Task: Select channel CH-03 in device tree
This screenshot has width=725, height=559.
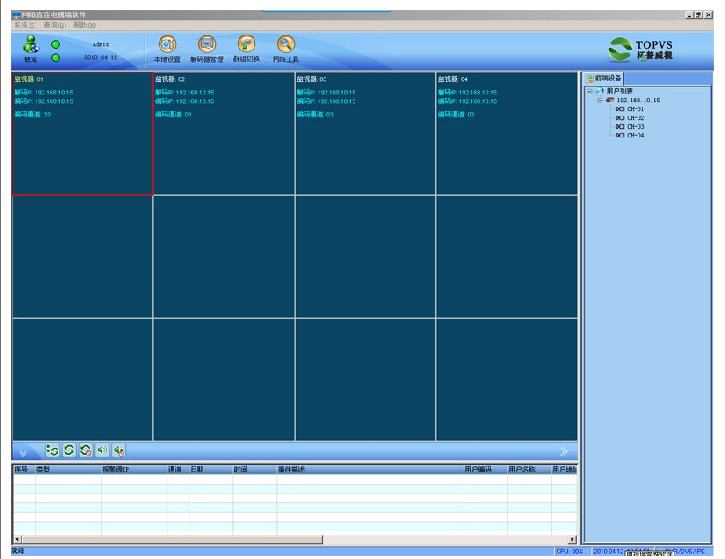Action: (633, 127)
